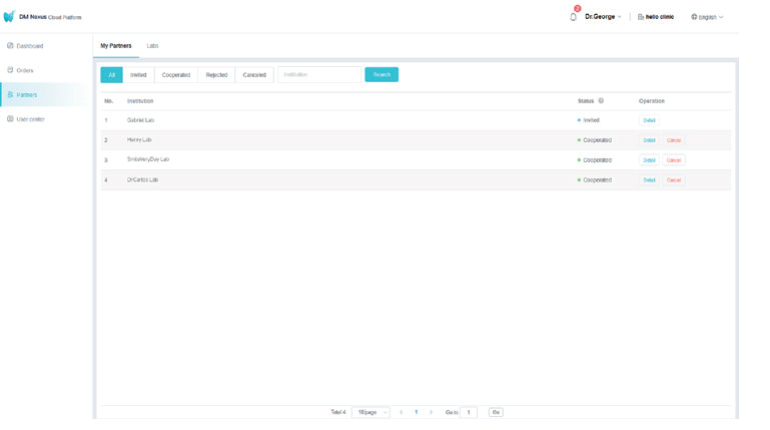Click the DM Nexus logo
This screenshot has height=430, width=770.
(x=10, y=17)
